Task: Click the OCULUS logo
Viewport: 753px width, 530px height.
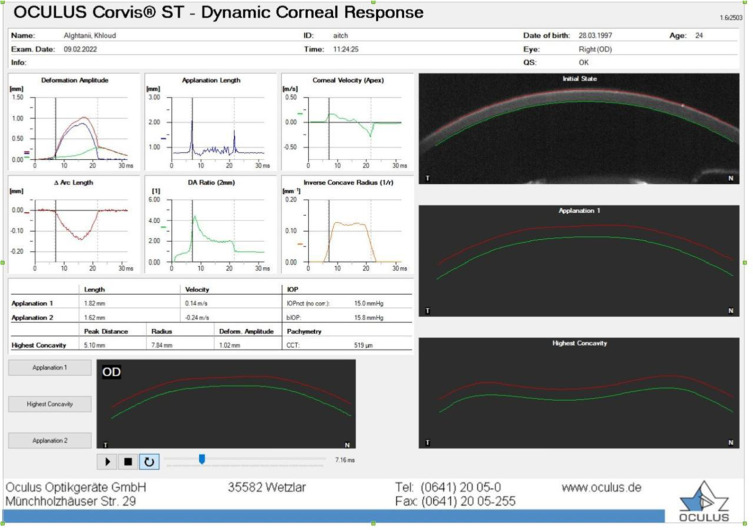Action: click(704, 502)
